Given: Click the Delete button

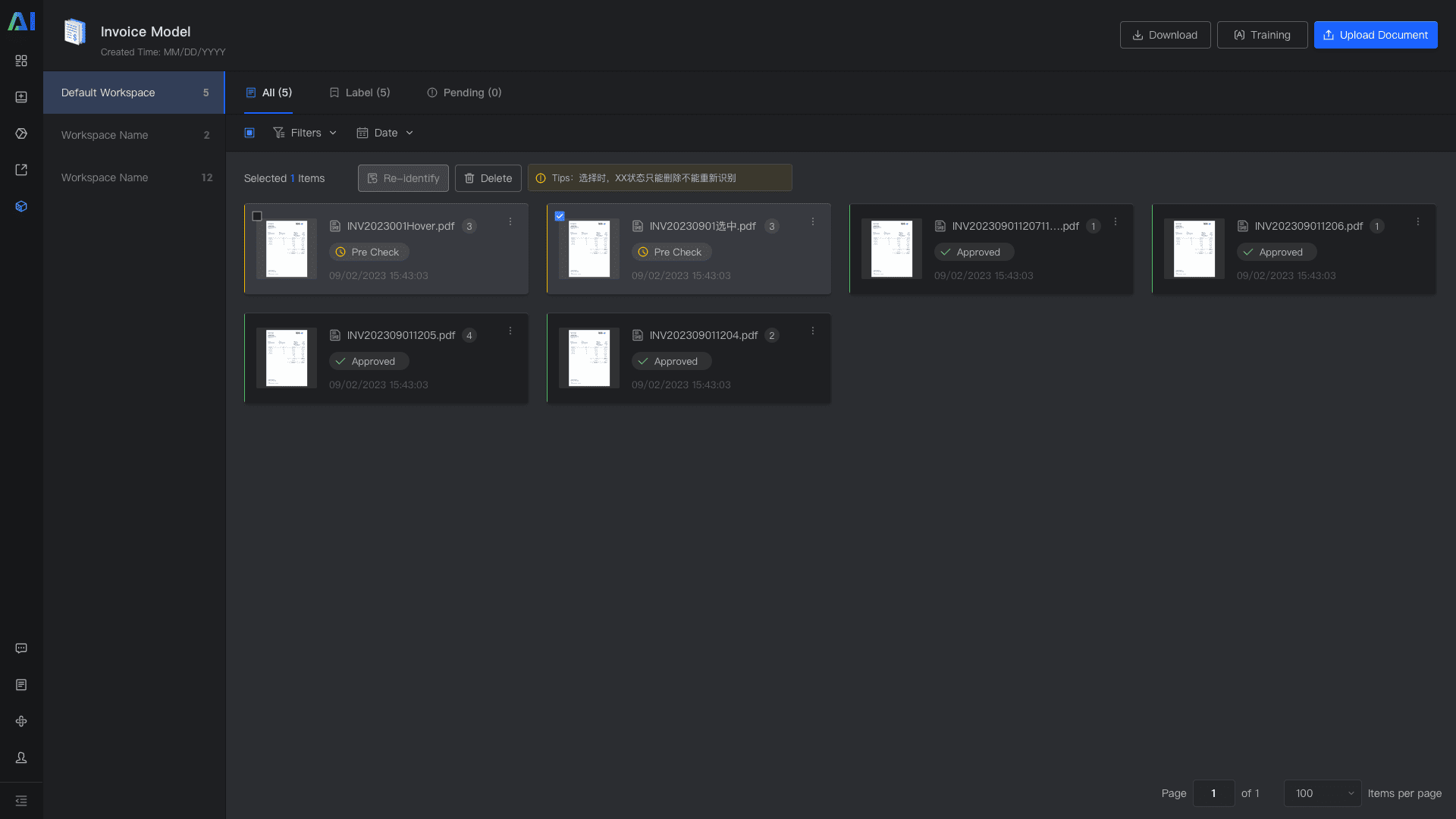Looking at the screenshot, I should [488, 178].
